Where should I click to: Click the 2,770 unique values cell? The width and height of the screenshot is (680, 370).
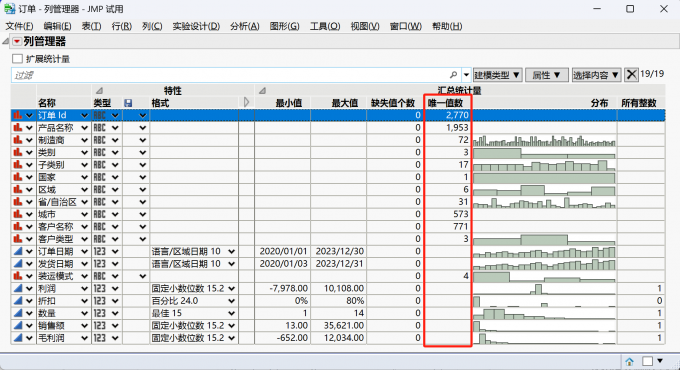click(448, 115)
